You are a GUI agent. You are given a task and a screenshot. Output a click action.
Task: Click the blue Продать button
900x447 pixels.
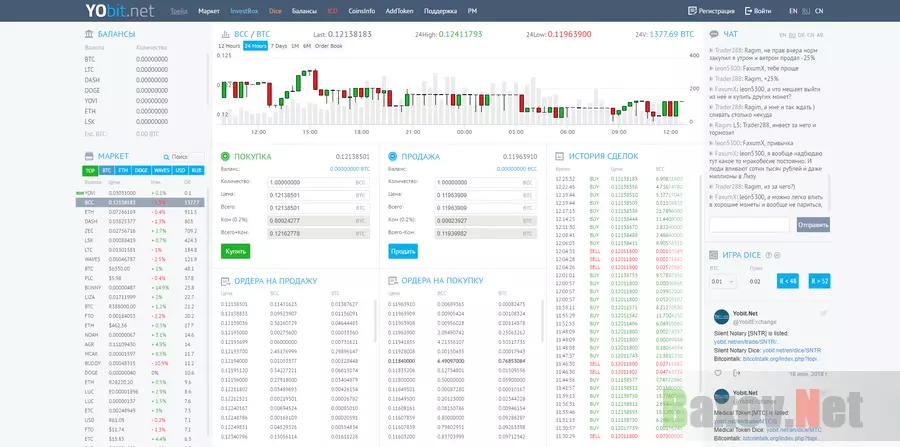point(403,251)
